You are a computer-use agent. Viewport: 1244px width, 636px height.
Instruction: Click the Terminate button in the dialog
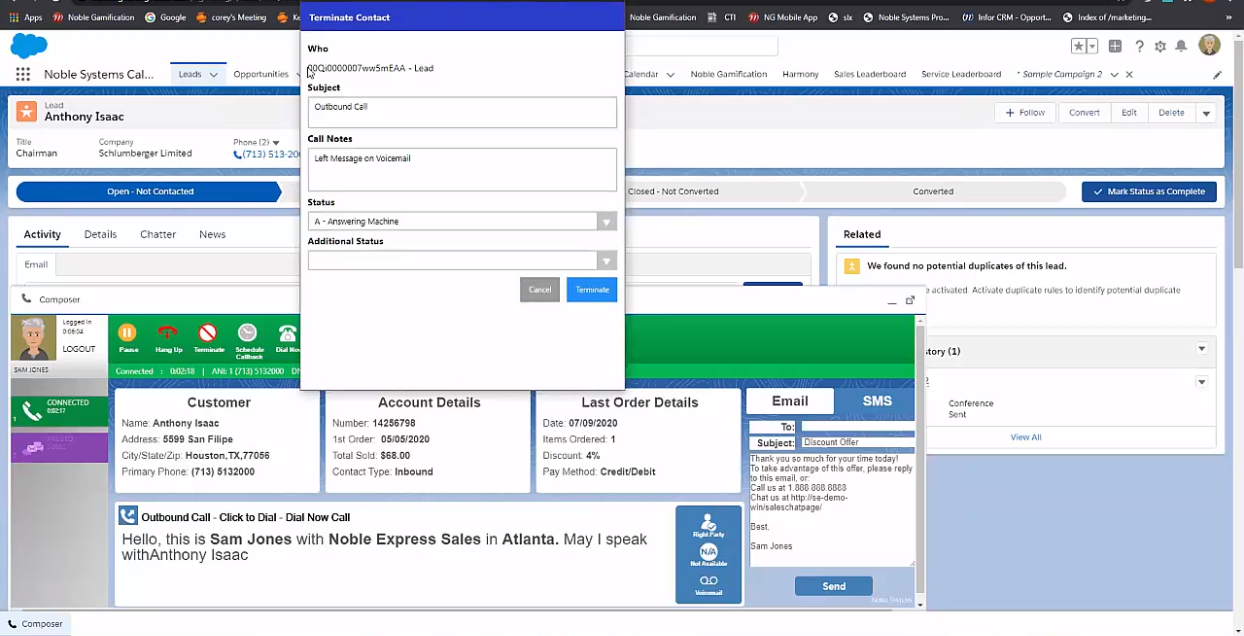[x=591, y=289]
